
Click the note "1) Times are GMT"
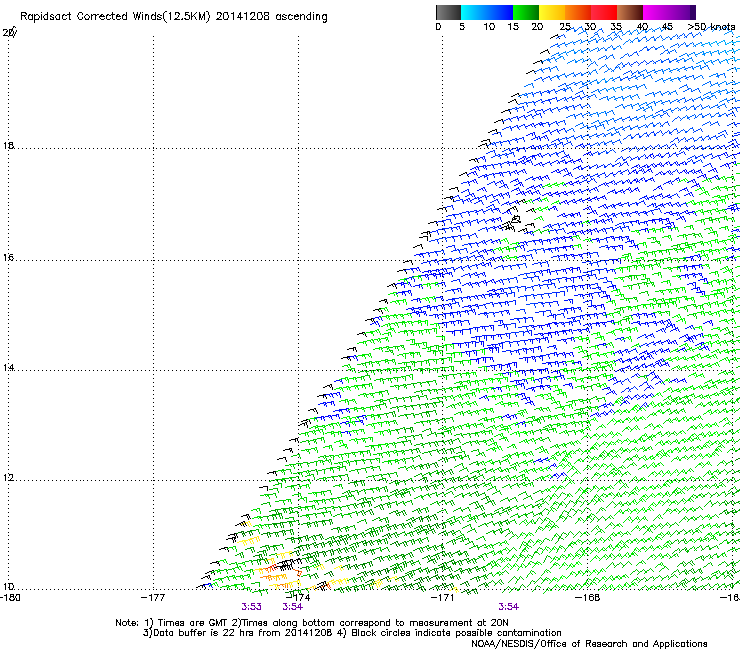(x=186, y=623)
